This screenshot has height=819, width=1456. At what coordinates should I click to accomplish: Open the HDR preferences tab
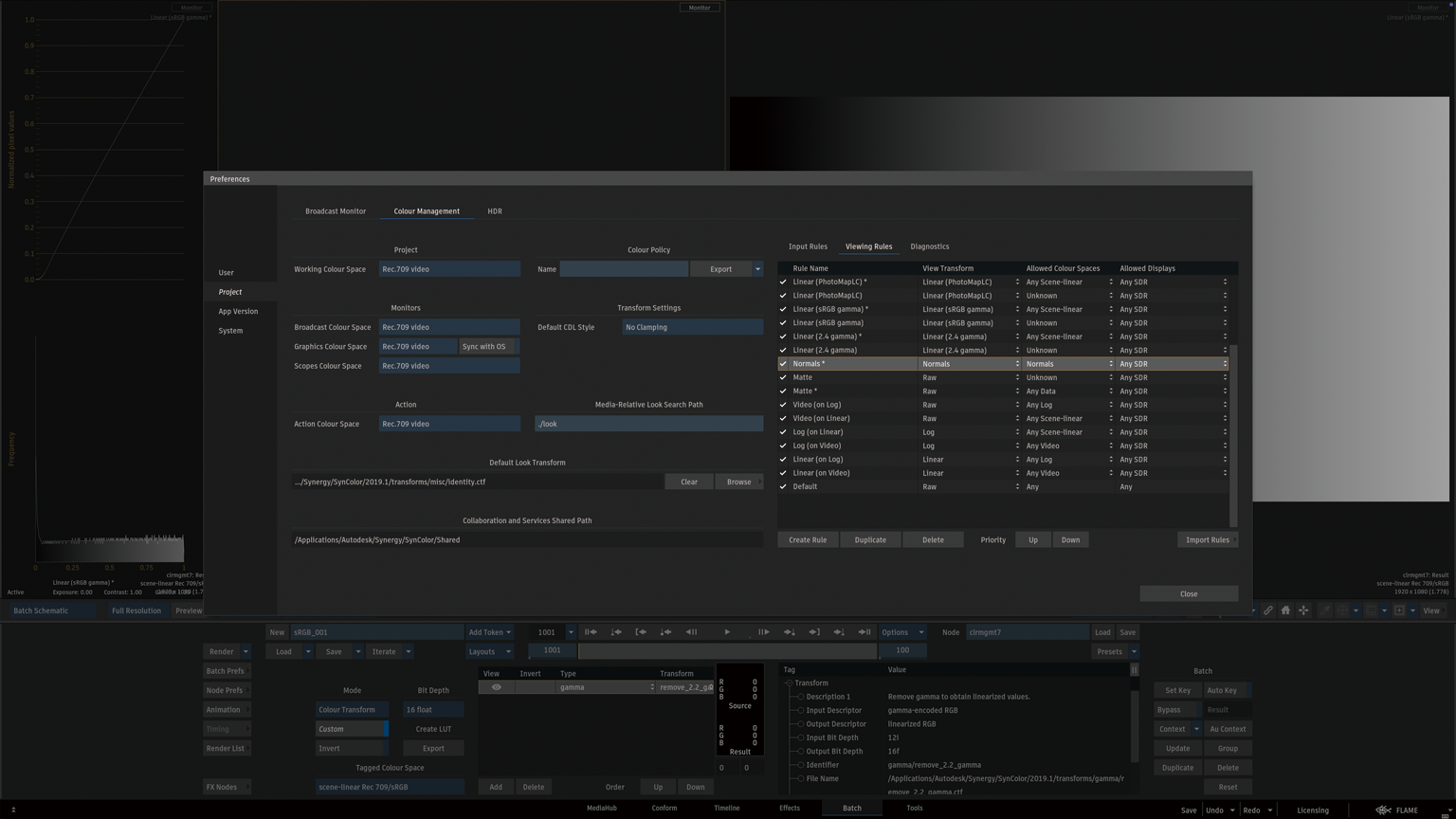(494, 211)
